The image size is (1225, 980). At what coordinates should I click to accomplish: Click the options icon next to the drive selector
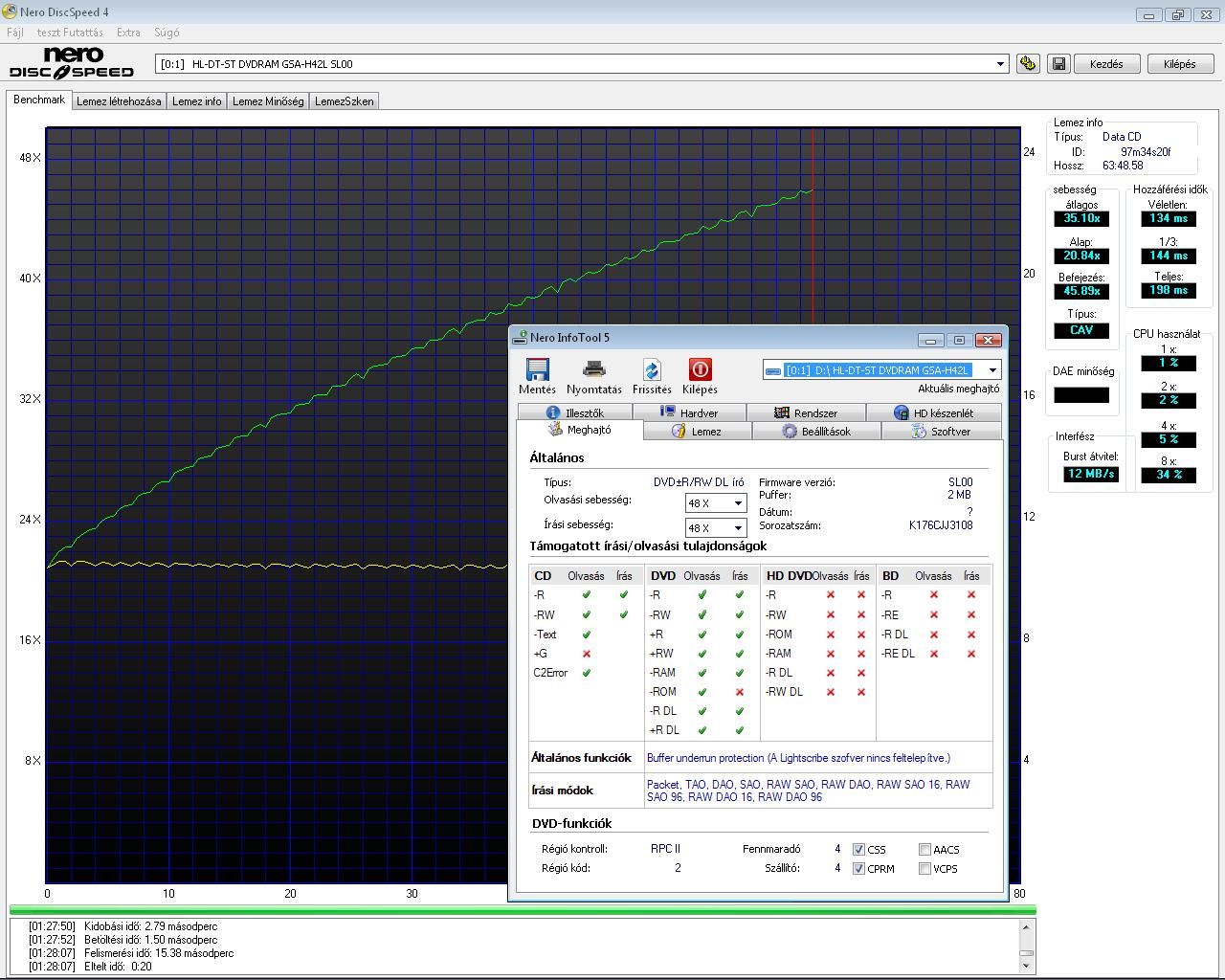[x=1028, y=64]
